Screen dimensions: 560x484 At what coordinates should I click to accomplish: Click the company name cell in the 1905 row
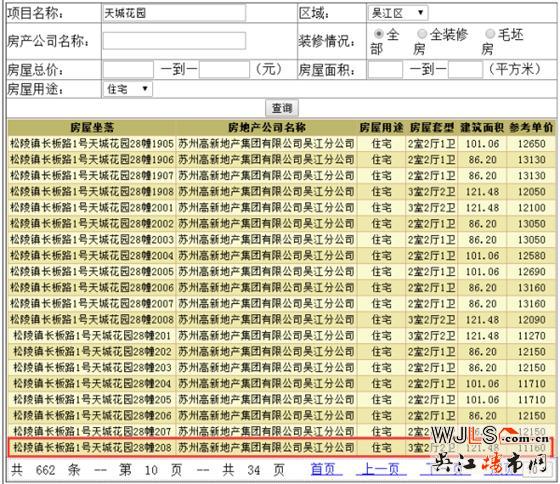[x=266, y=144]
